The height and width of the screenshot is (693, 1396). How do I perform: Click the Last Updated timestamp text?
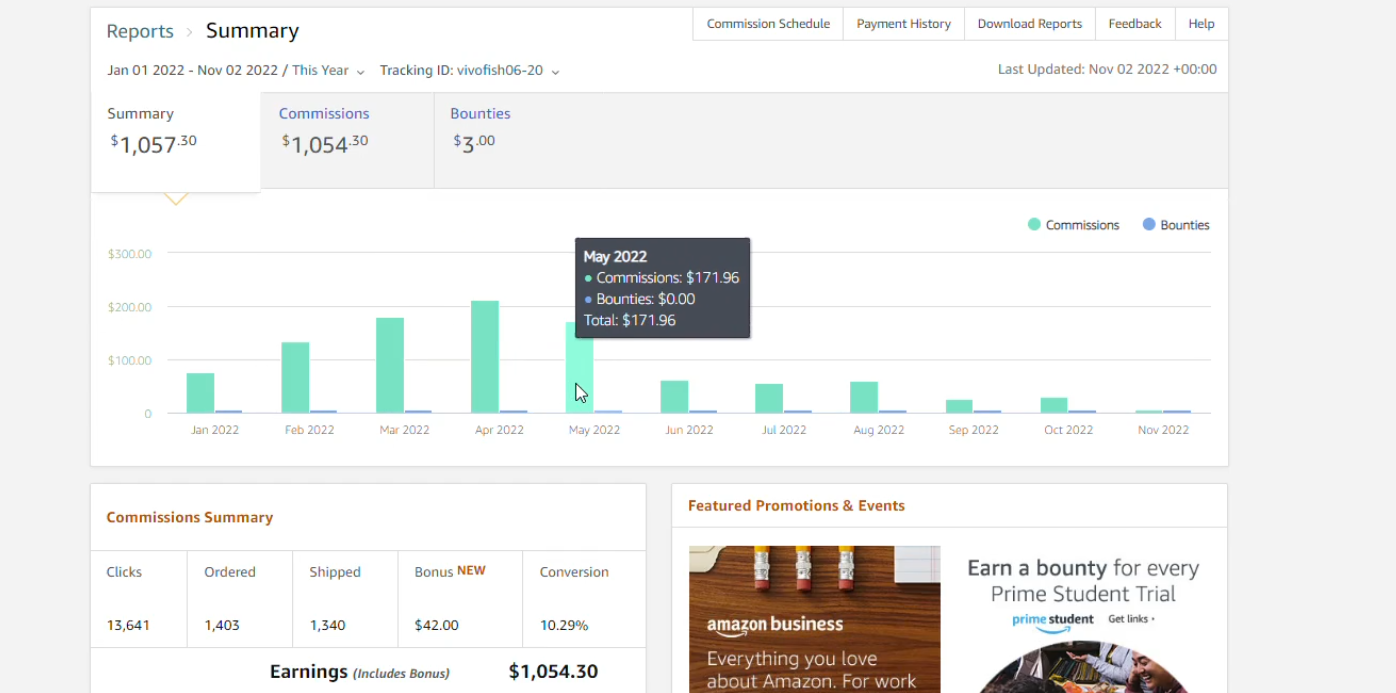[x=1107, y=70]
